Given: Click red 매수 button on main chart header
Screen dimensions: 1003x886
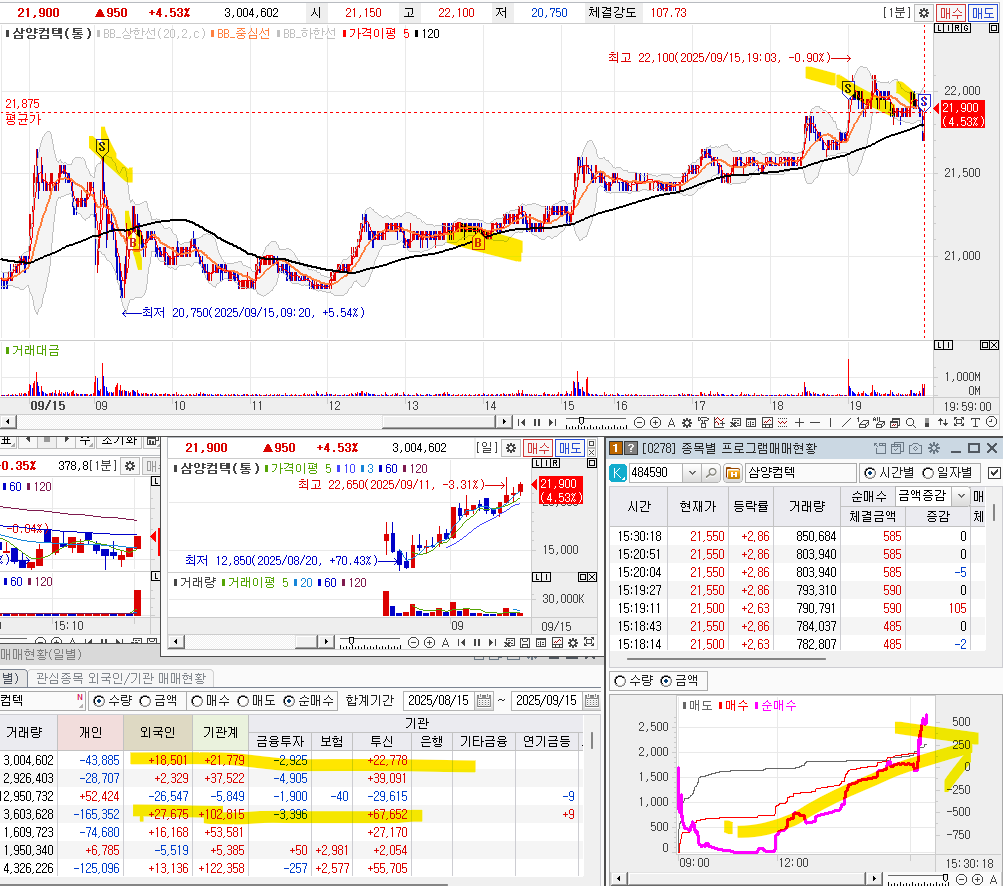Looking at the screenshot, I should pyautogui.click(x=951, y=13).
